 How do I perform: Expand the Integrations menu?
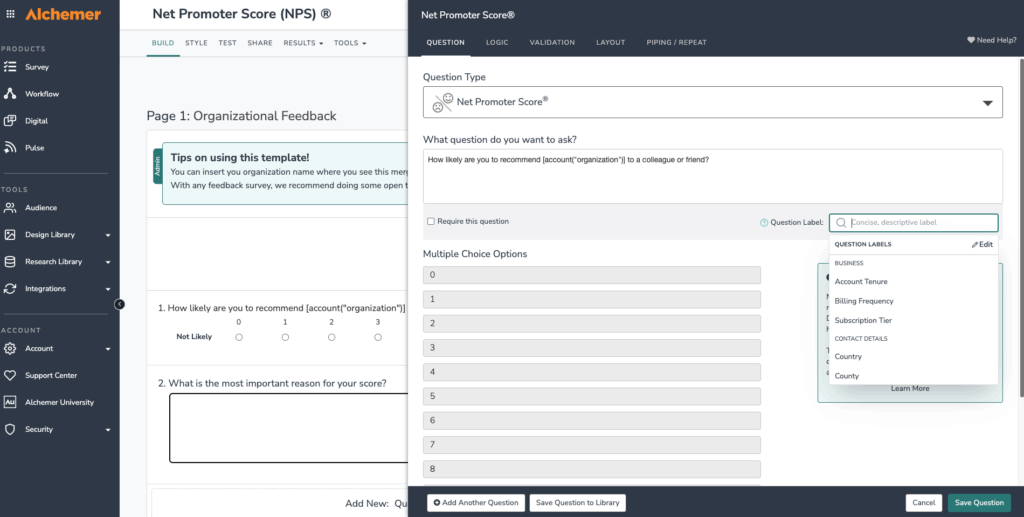point(108,289)
